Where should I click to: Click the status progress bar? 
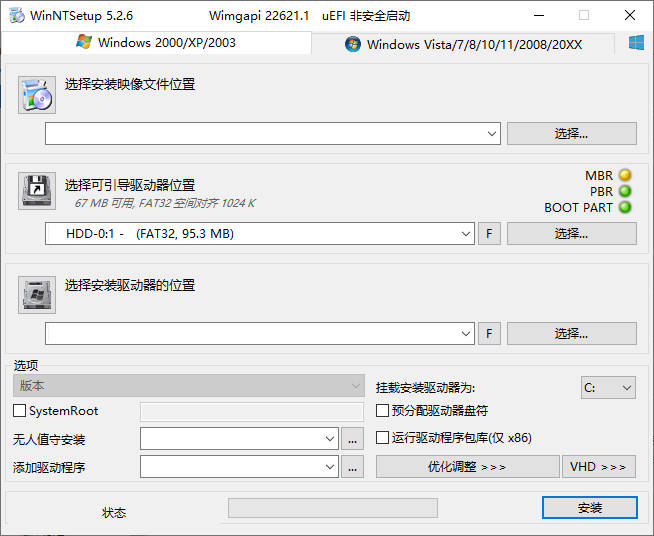(x=333, y=508)
